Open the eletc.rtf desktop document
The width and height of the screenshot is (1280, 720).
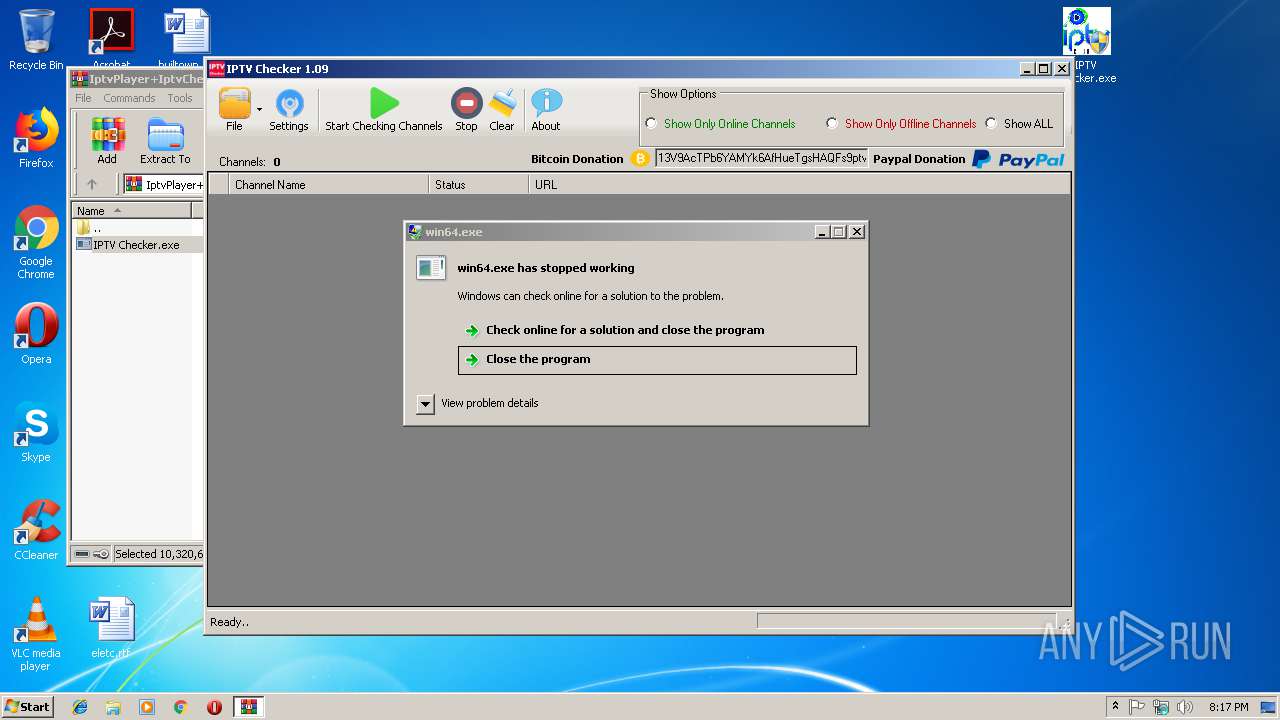click(111, 628)
